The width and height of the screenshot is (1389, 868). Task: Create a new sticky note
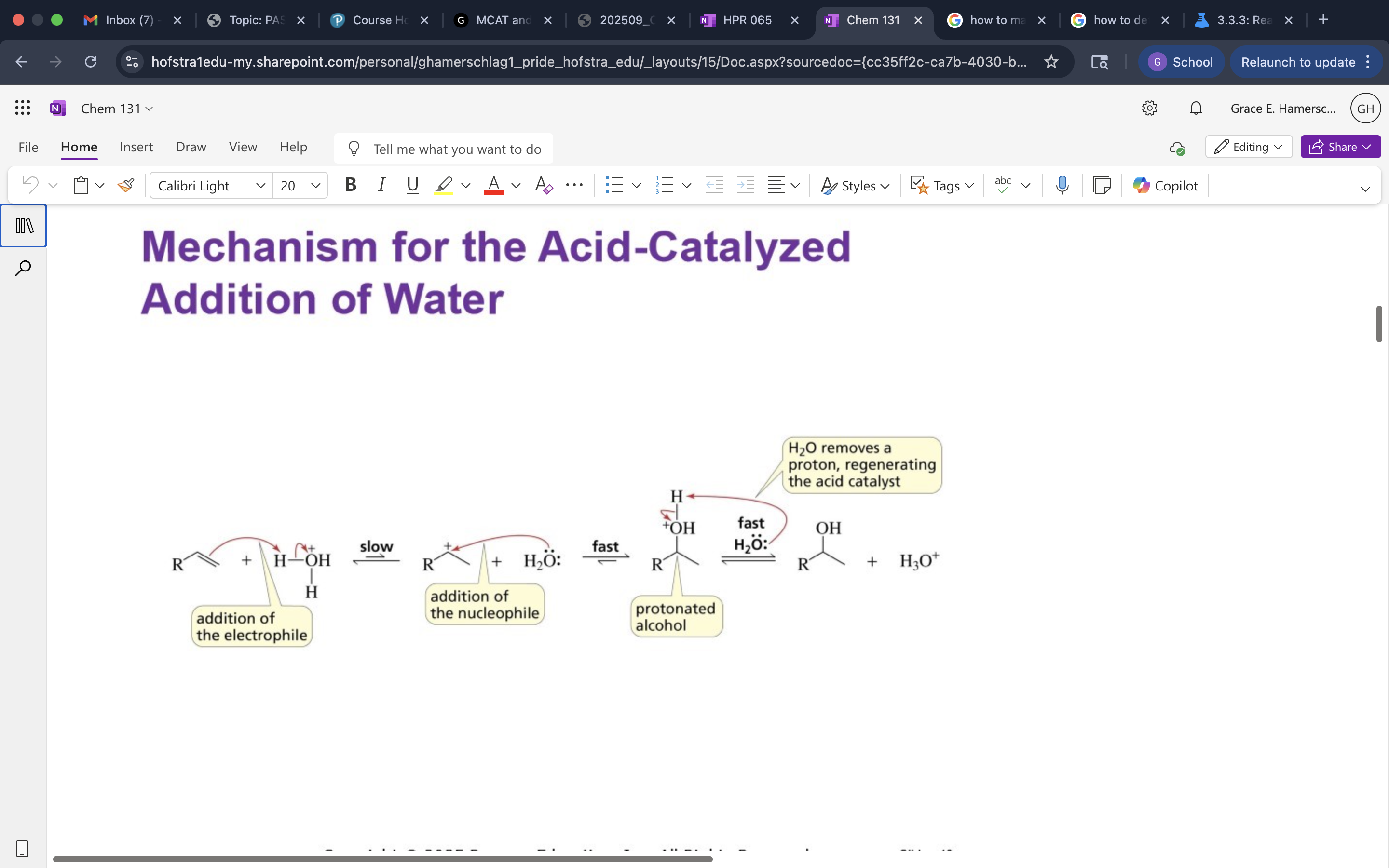[1102, 185]
